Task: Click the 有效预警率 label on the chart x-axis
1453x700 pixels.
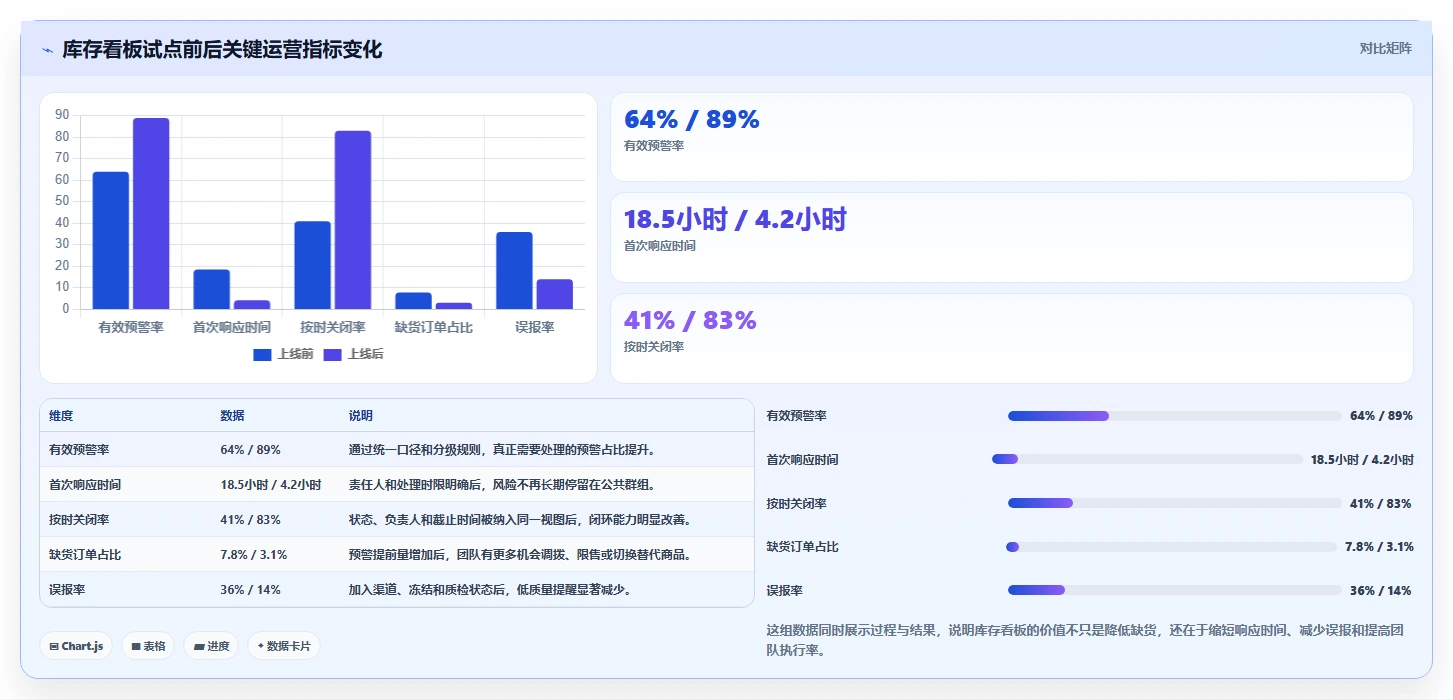Action: 131,327
